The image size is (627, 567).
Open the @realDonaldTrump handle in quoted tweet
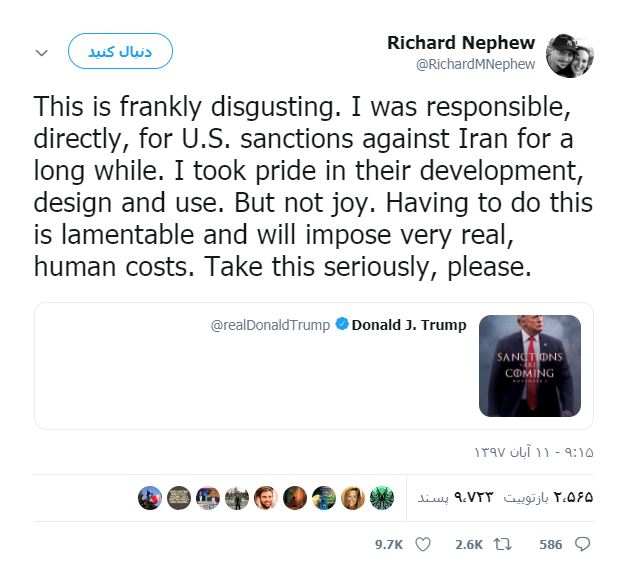pyautogui.click(x=270, y=325)
